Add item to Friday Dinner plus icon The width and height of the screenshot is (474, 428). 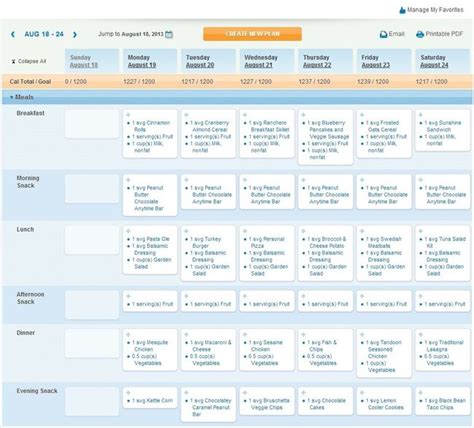[x=362, y=334]
